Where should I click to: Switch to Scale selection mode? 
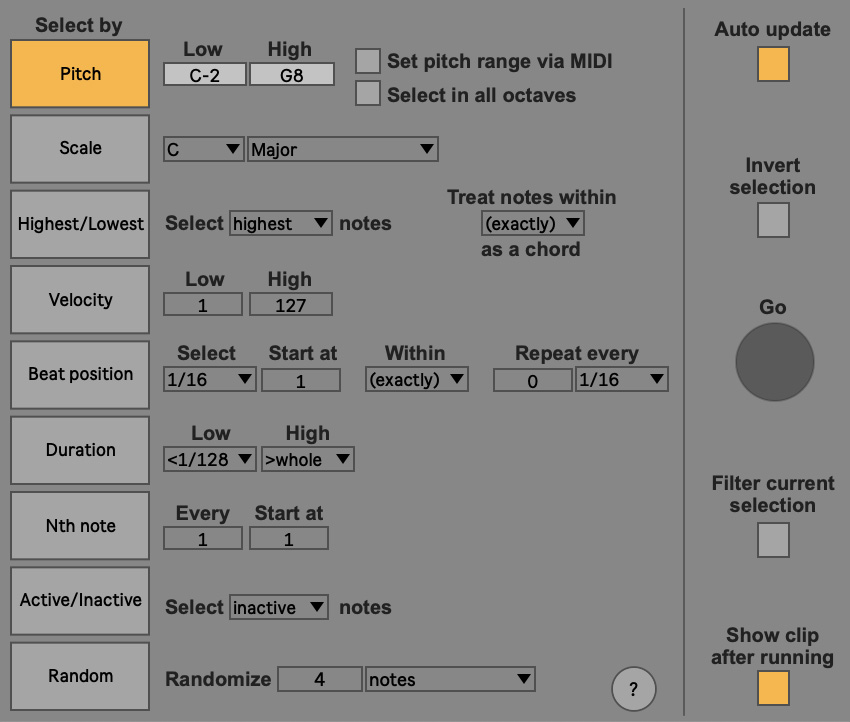pos(80,148)
